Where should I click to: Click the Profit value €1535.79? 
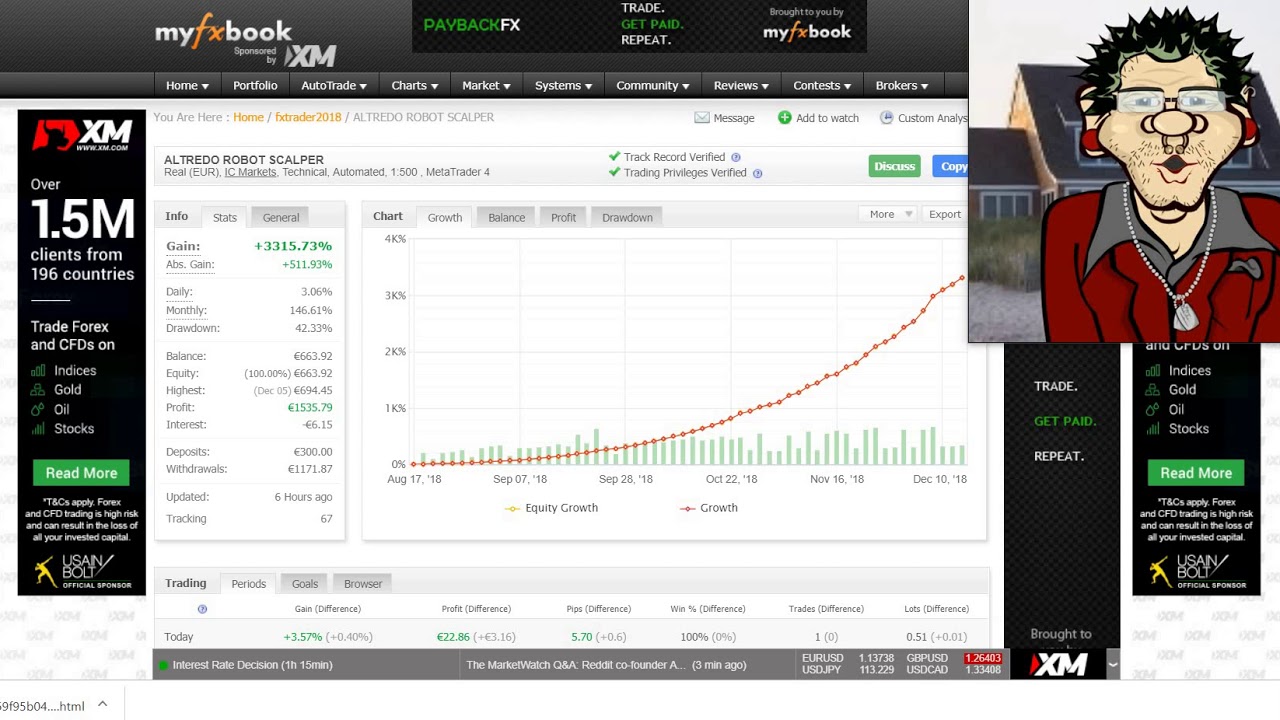pyautogui.click(x=310, y=408)
